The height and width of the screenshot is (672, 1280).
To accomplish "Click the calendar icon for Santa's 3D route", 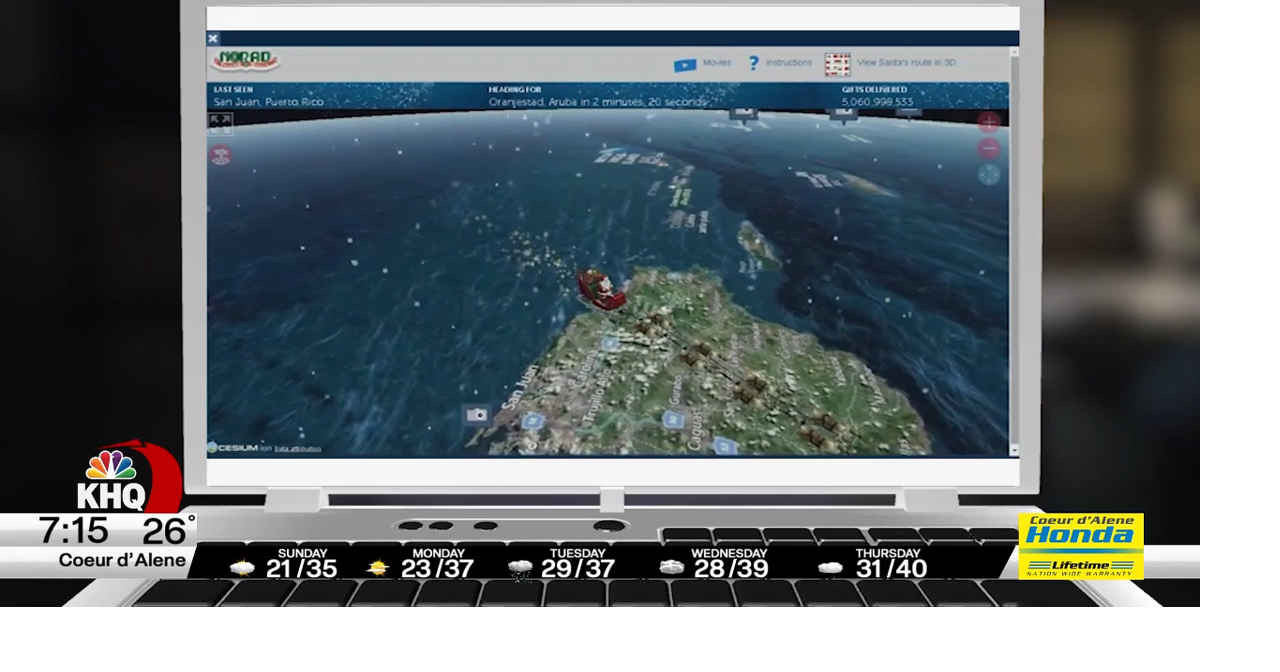I will (x=837, y=62).
